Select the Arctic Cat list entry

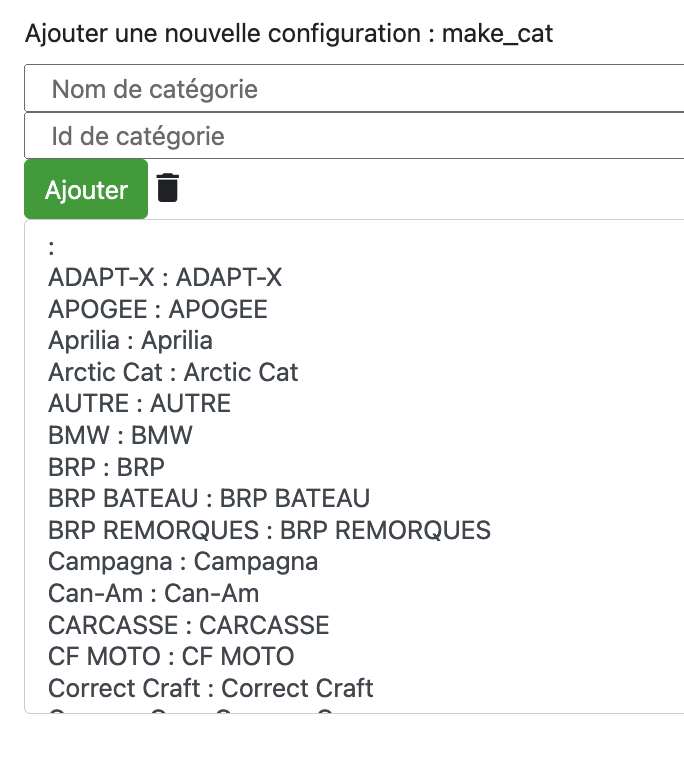(x=173, y=372)
